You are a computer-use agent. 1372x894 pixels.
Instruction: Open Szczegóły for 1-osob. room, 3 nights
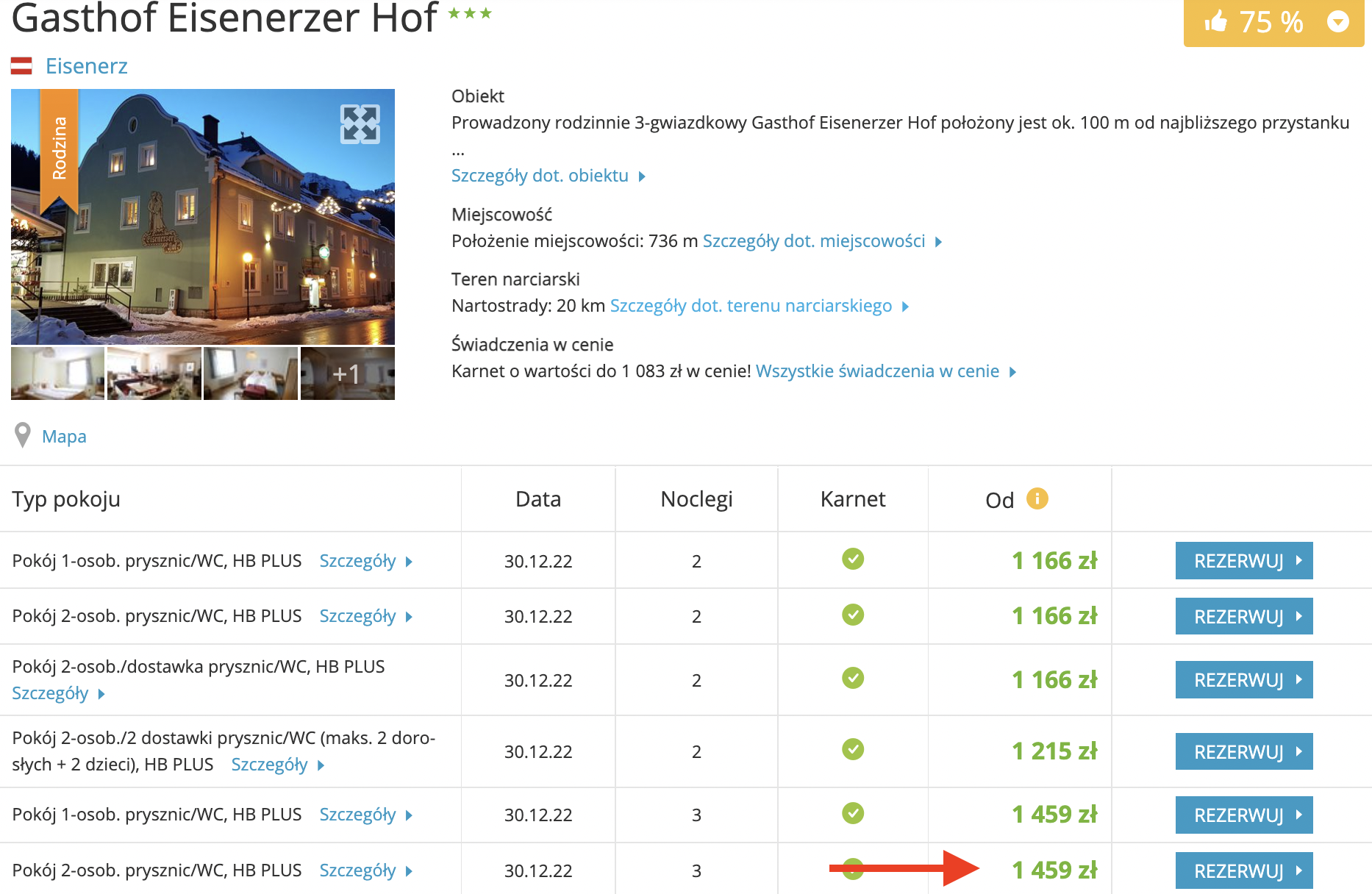tap(365, 815)
